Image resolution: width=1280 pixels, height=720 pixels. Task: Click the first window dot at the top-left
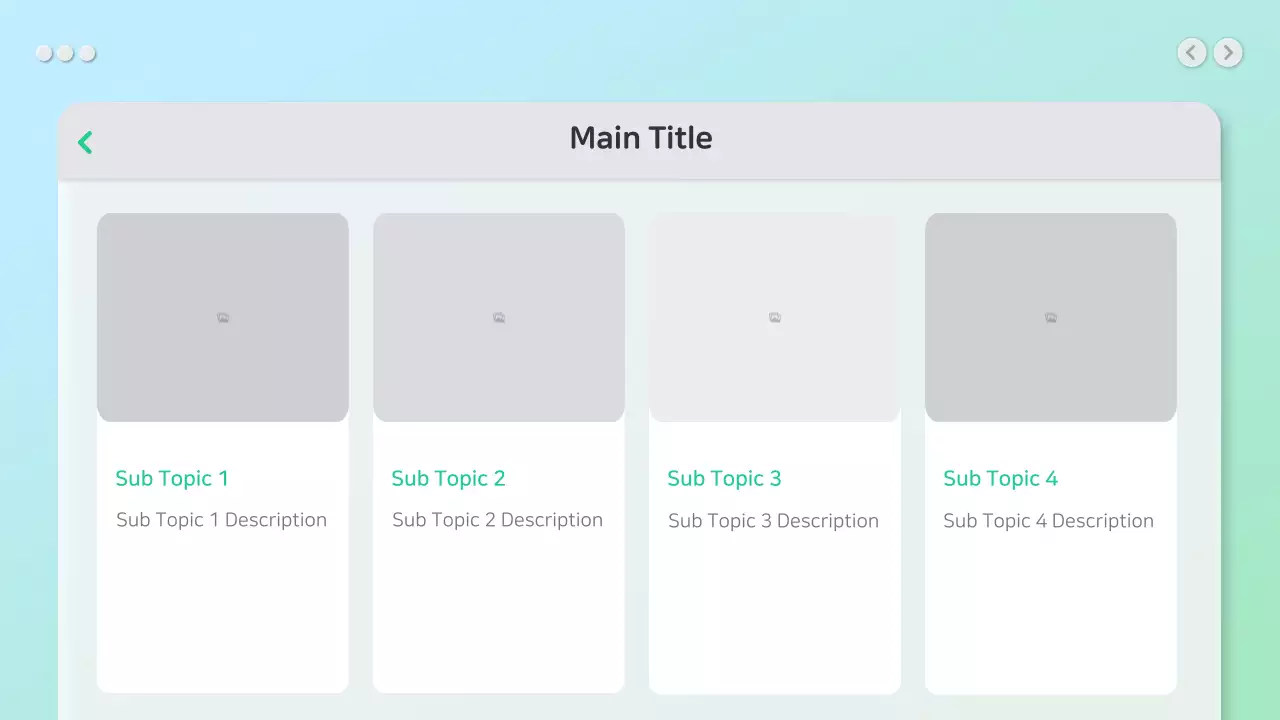point(45,52)
